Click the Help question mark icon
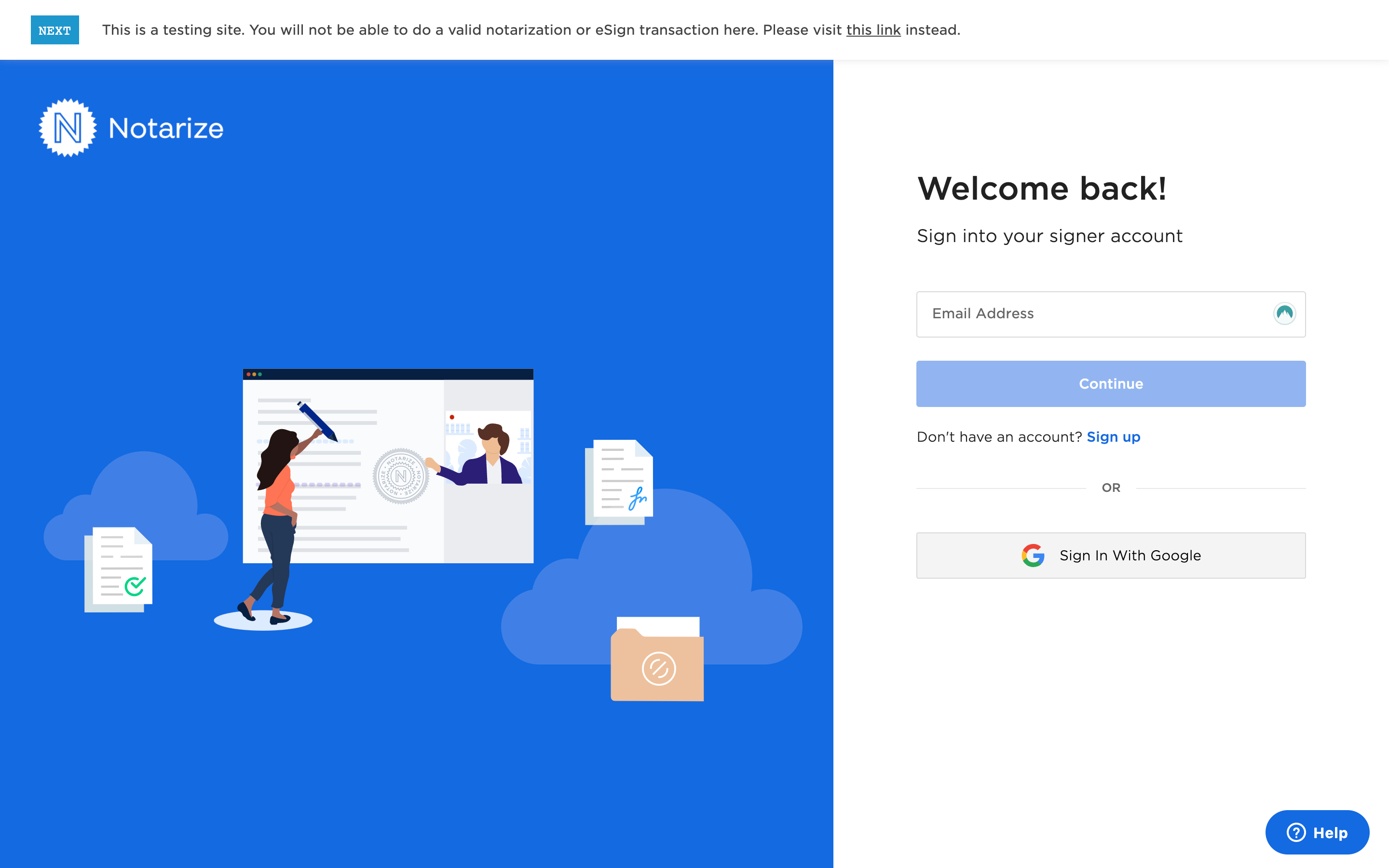 click(1296, 832)
